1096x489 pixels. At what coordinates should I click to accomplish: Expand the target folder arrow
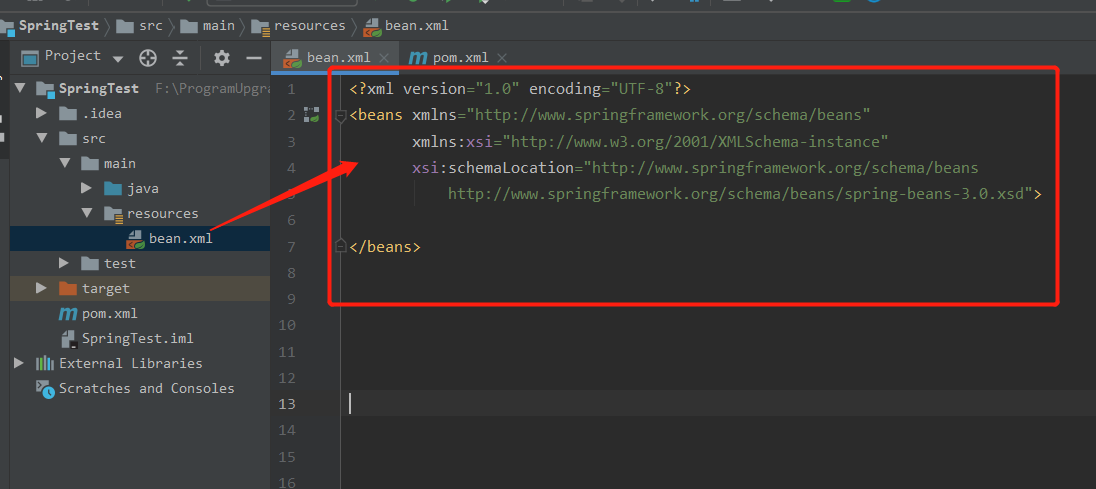(41, 289)
